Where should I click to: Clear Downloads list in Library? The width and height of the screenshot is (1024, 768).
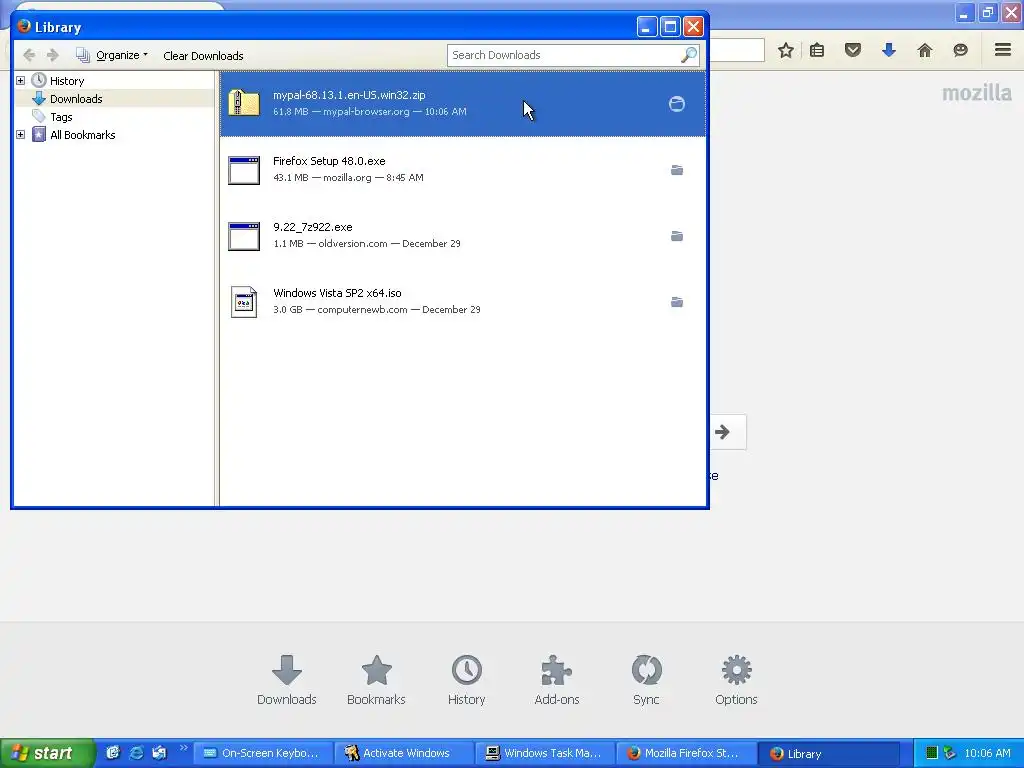click(203, 56)
